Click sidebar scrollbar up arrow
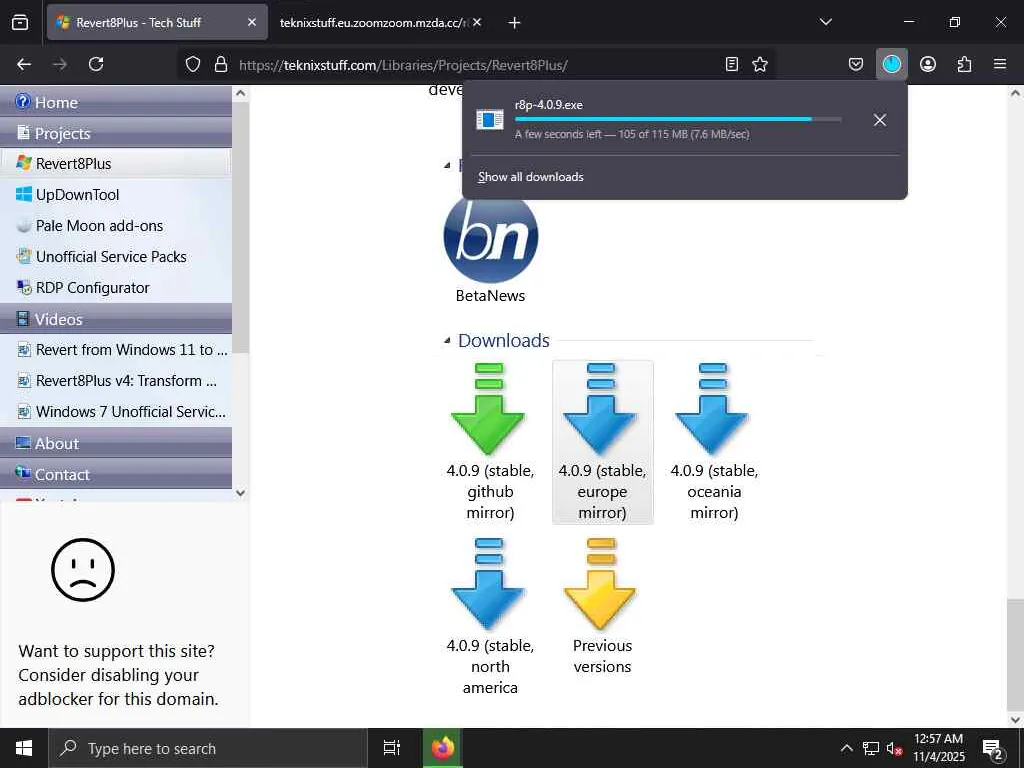1024x768 pixels. click(x=240, y=93)
